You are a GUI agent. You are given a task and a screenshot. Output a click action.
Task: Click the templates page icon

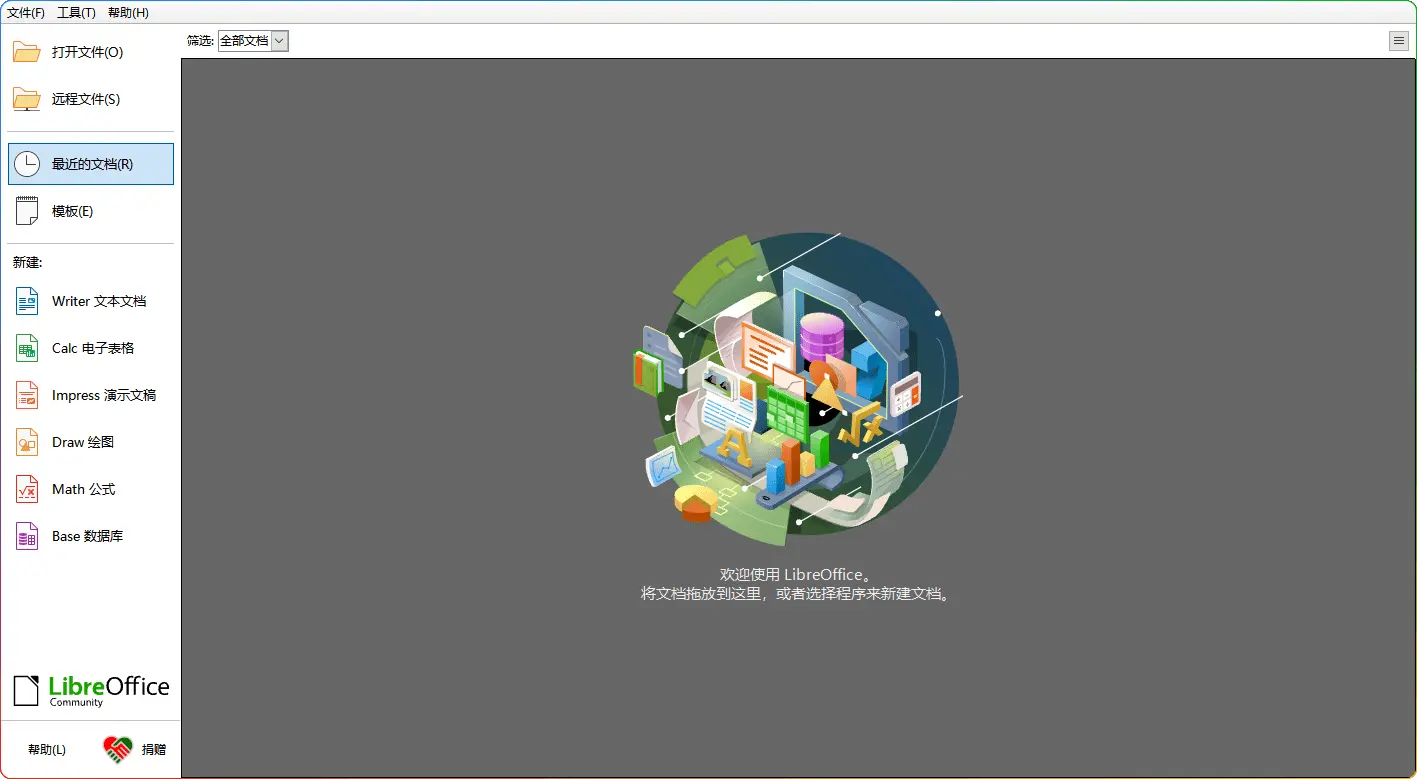click(x=27, y=211)
